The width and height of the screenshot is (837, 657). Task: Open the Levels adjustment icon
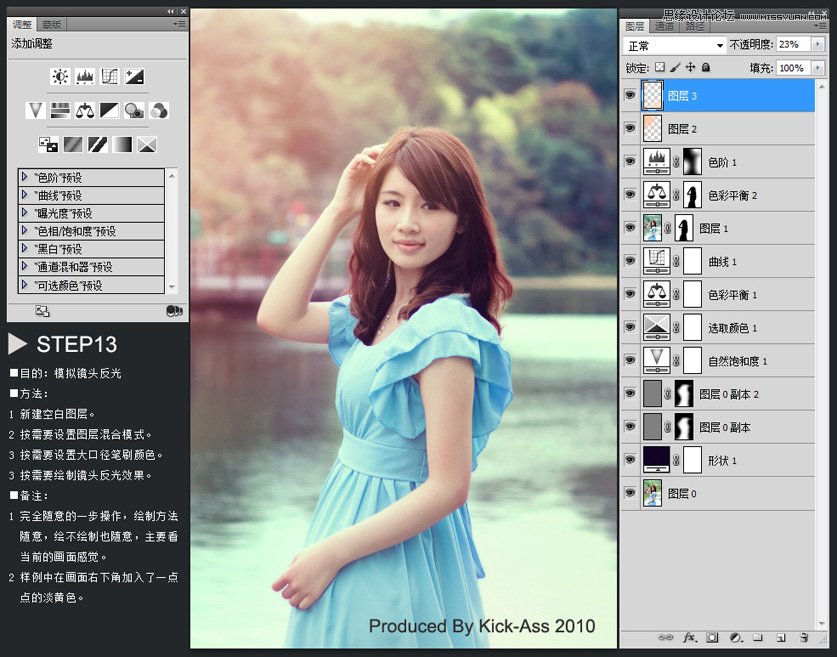[x=86, y=77]
